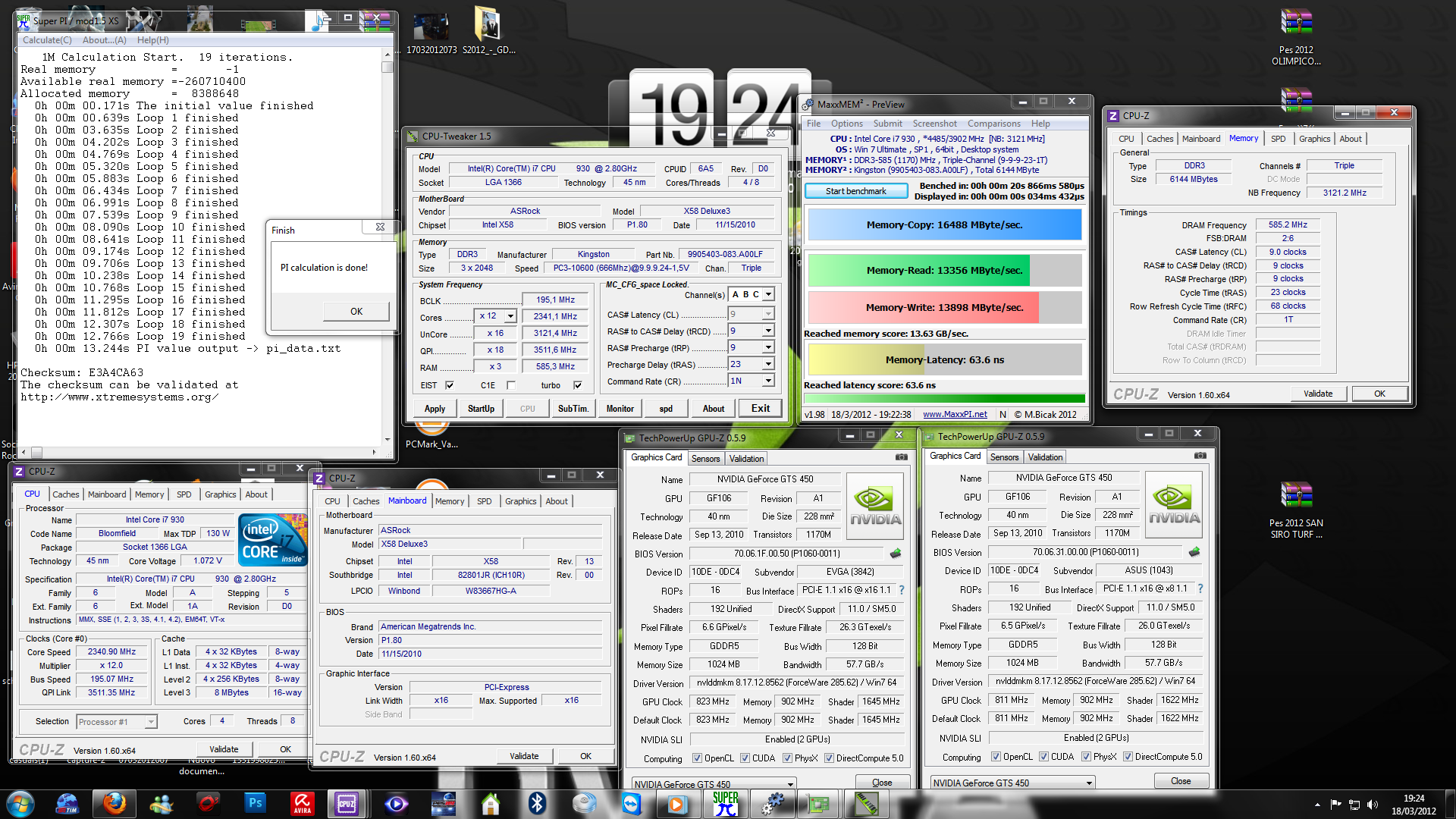This screenshot has width=1456, height=819.
Task: Click Memory-Latency 63.6 ns bar
Action: (x=945, y=360)
